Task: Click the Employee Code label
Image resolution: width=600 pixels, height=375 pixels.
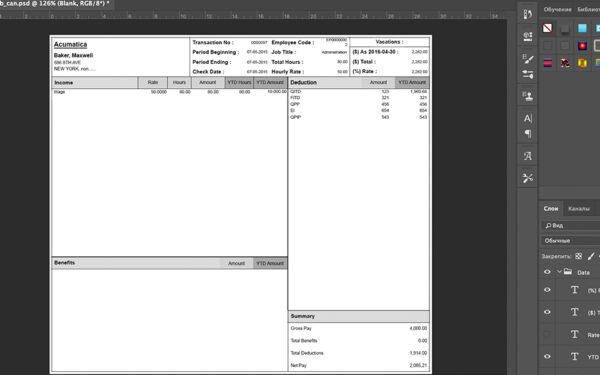Action: pyautogui.click(x=292, y=42)
